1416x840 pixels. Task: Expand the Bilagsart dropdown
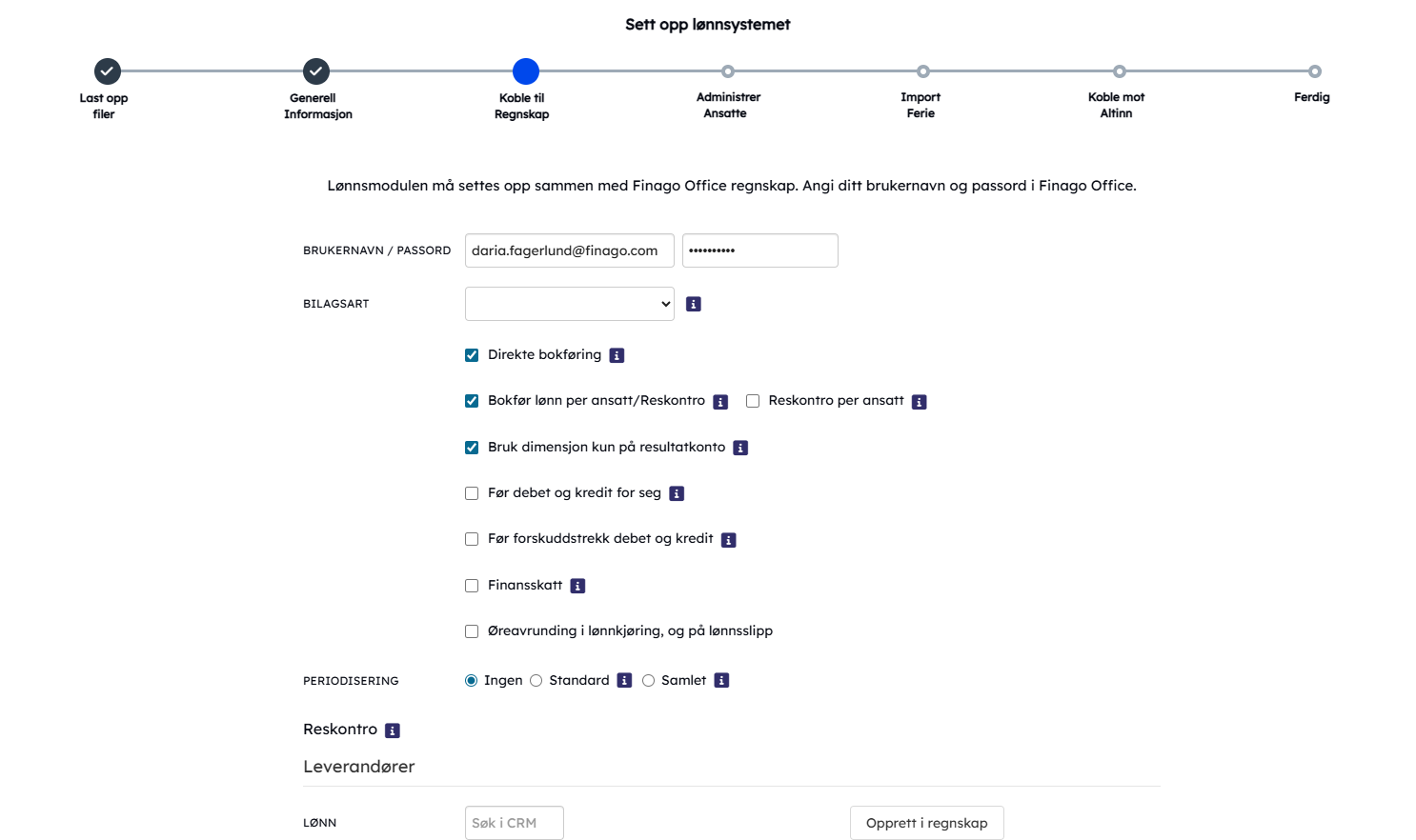click(570, 304)
